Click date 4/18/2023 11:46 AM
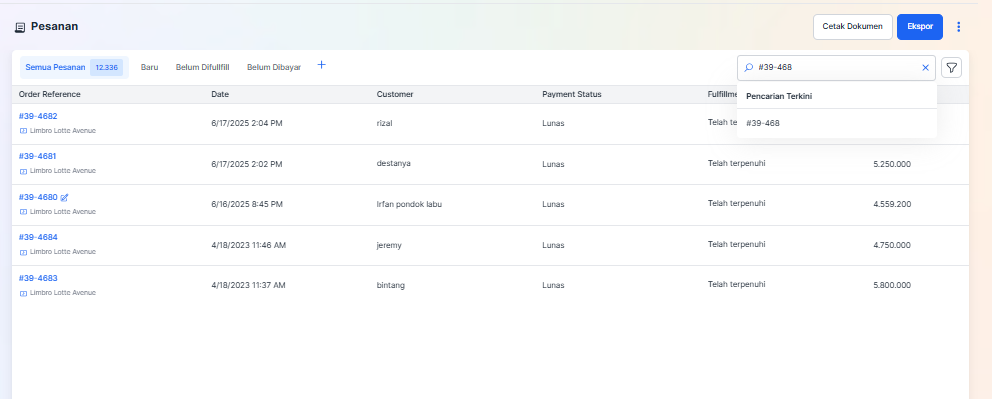 coord(249,245)
